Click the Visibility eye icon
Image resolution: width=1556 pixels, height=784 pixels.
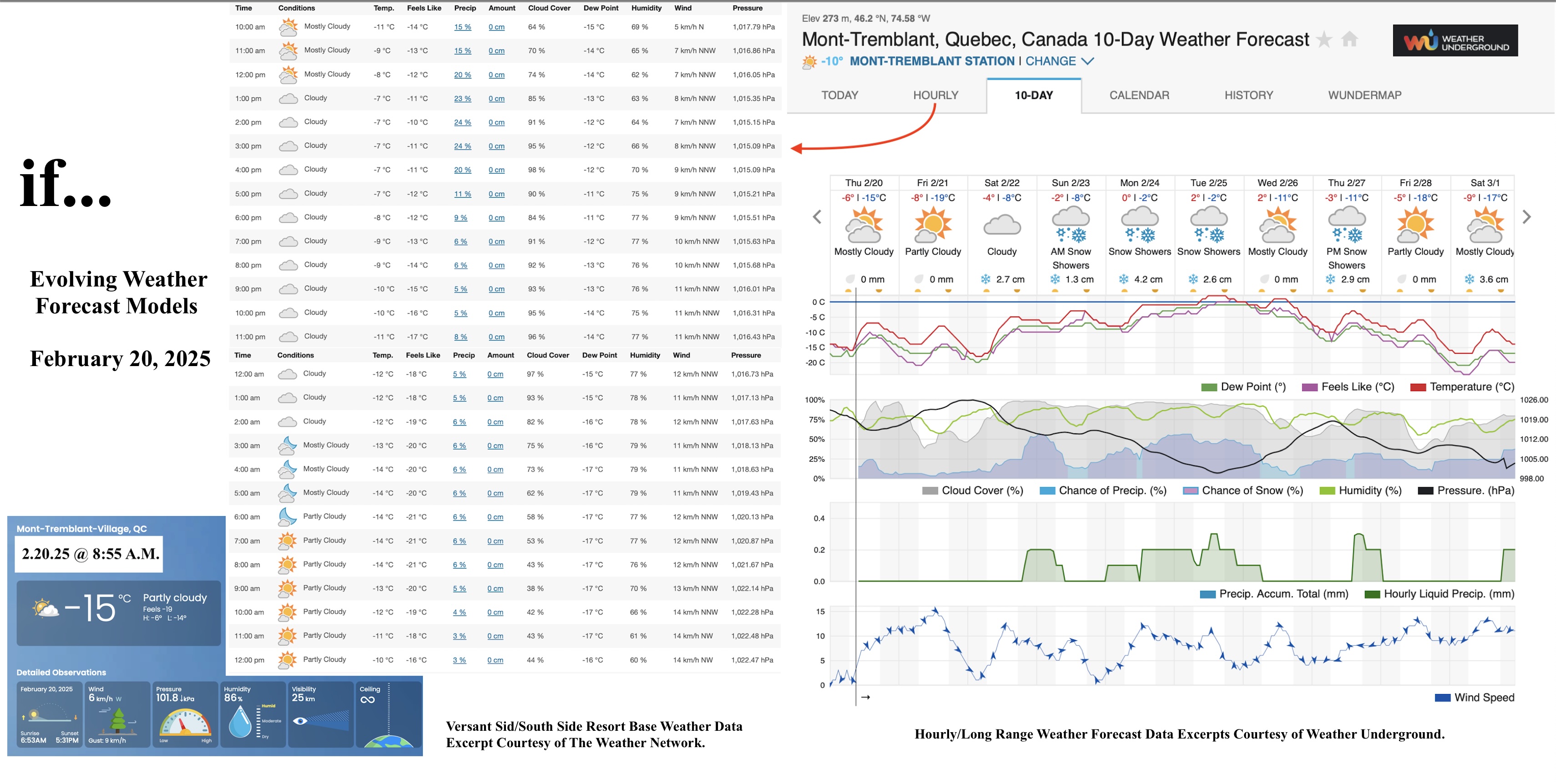click(300, 721)
